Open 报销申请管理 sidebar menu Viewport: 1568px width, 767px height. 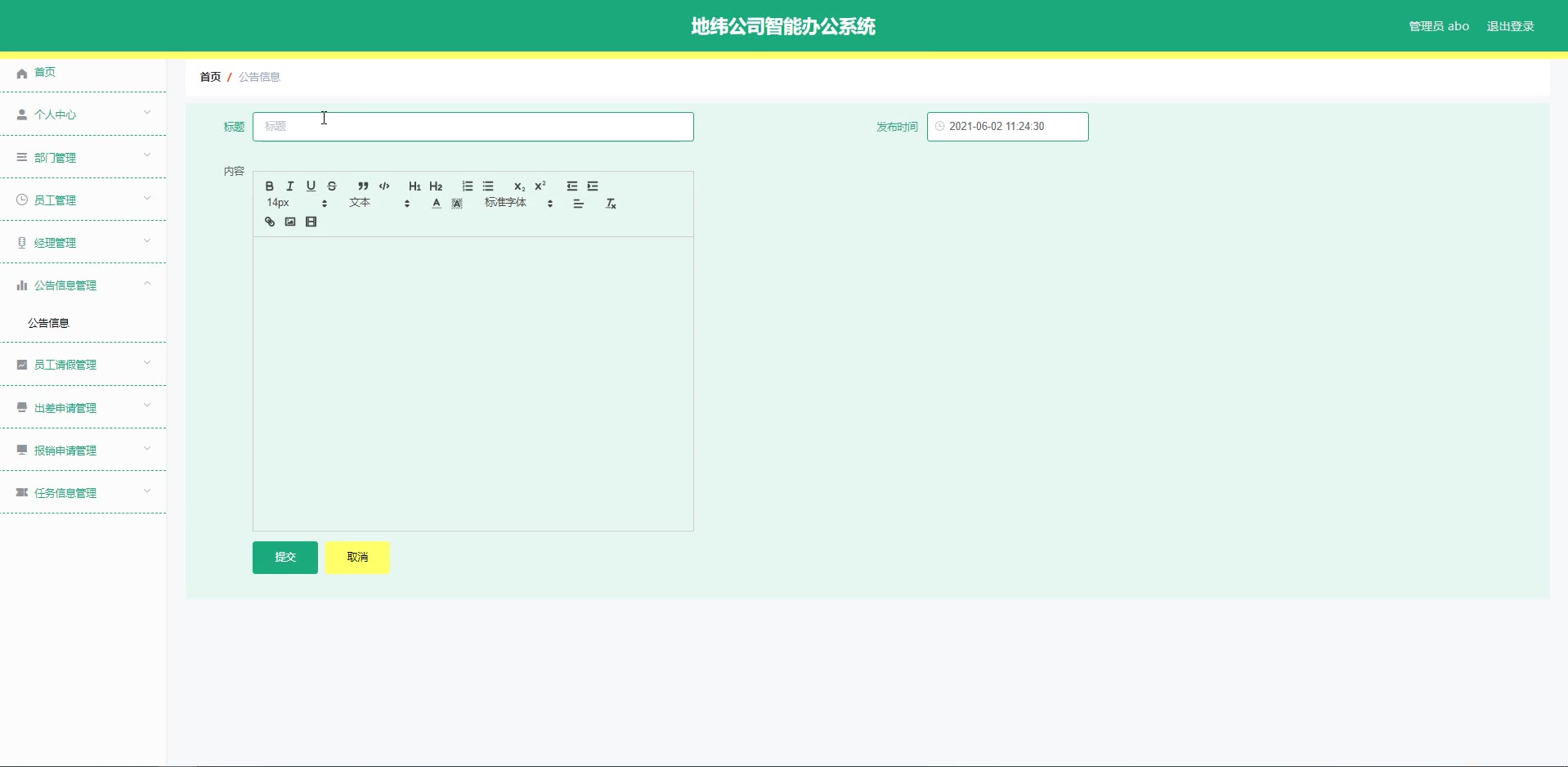[x=83, y=450]
